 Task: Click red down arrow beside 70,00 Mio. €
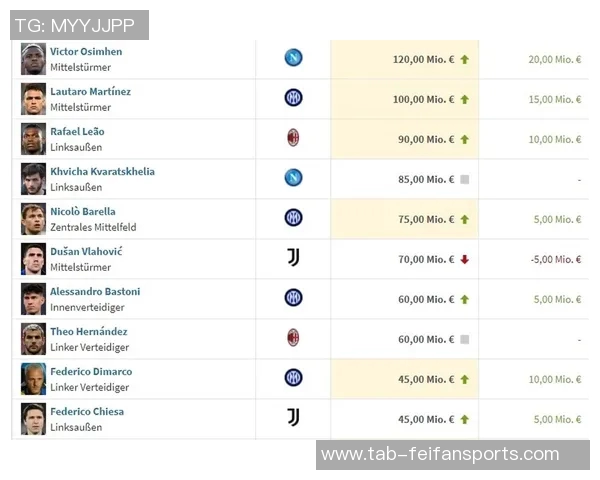click(x=464, y=260)
